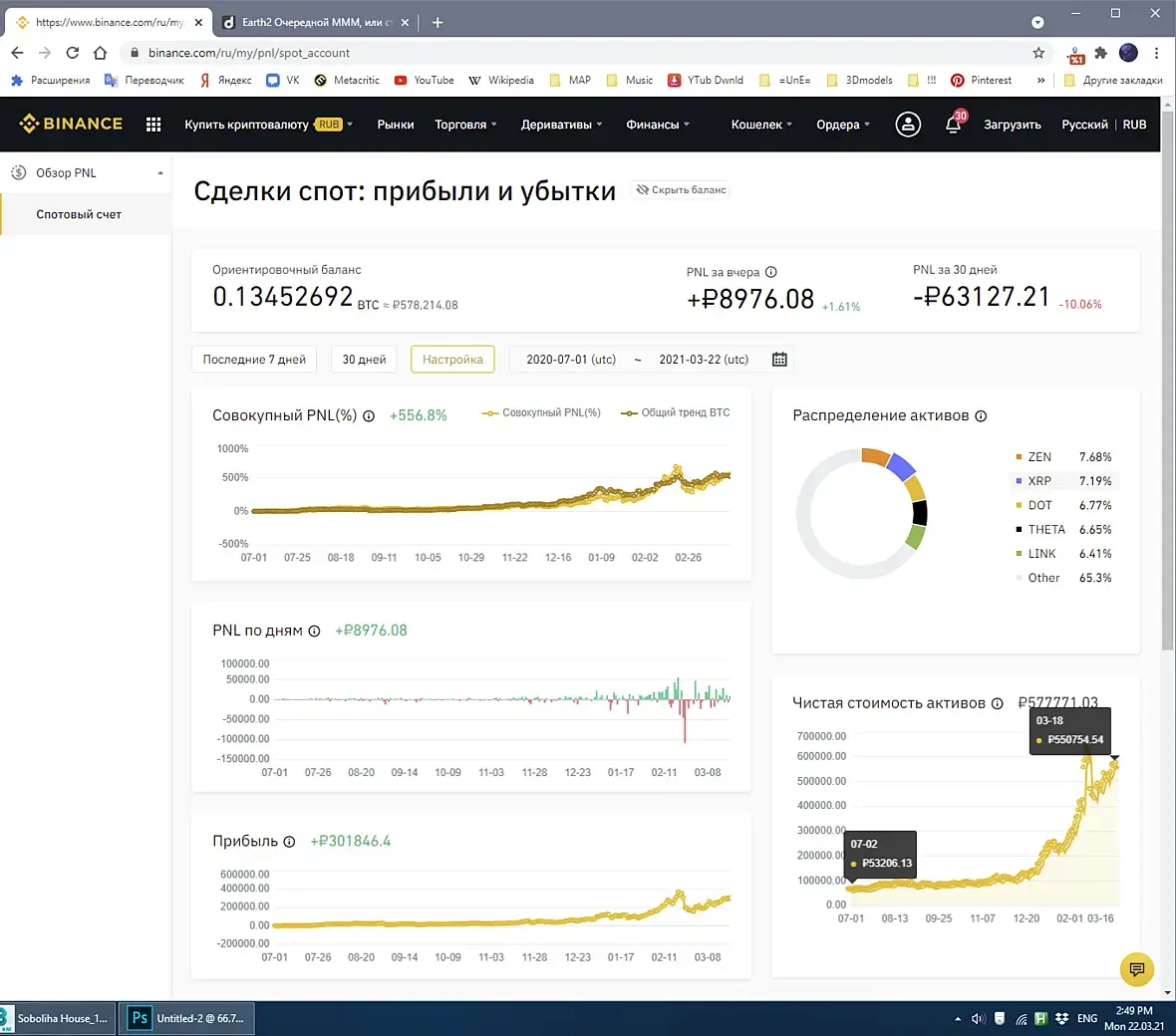Viewport: 1176px width, 1036px height.
Task: Open the calendar date picker icon
Action: click(x=779, y=359)
